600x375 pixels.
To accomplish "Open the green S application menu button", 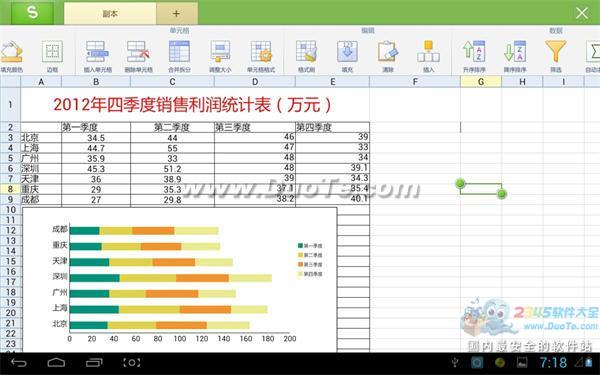I will pyautogui.click(x=32, y=13).
